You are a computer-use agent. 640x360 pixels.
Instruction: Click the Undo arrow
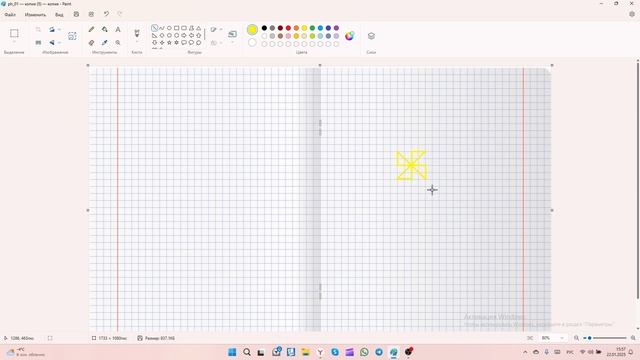(x=106, y=14)
